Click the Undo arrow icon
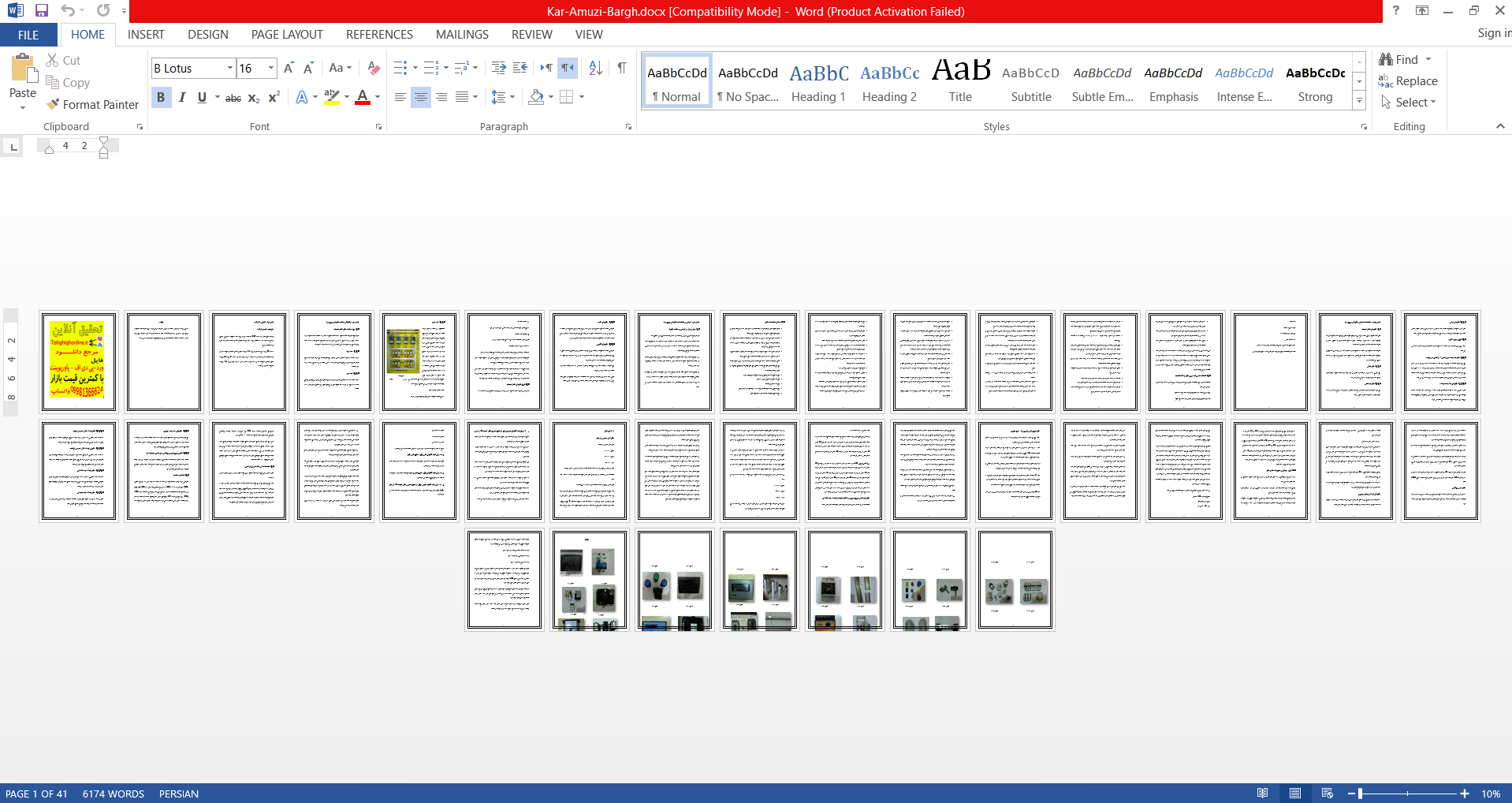Screen dimensions: 1512x803 point(68,10)
